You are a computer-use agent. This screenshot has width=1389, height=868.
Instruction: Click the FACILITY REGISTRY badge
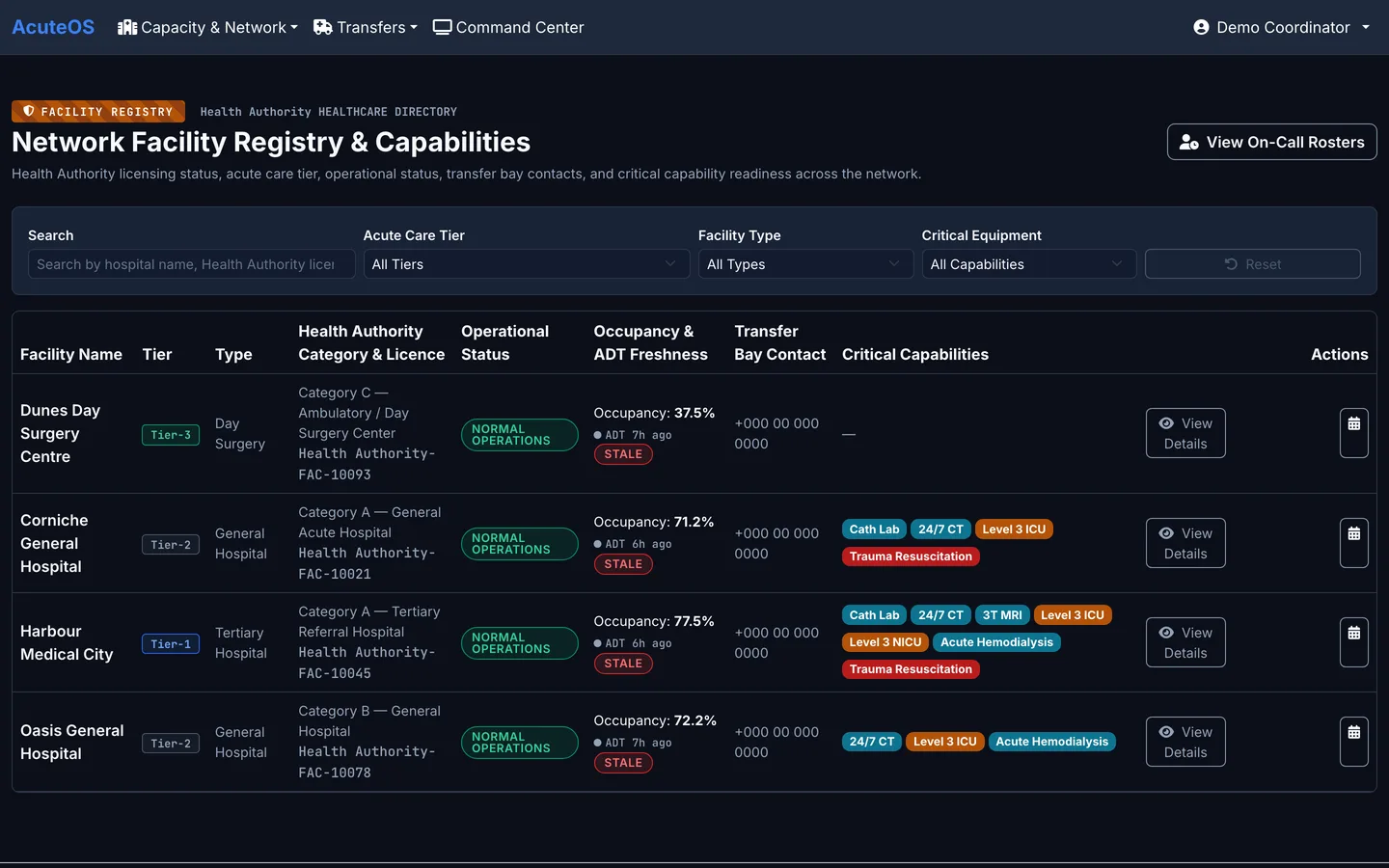point(98,111)
